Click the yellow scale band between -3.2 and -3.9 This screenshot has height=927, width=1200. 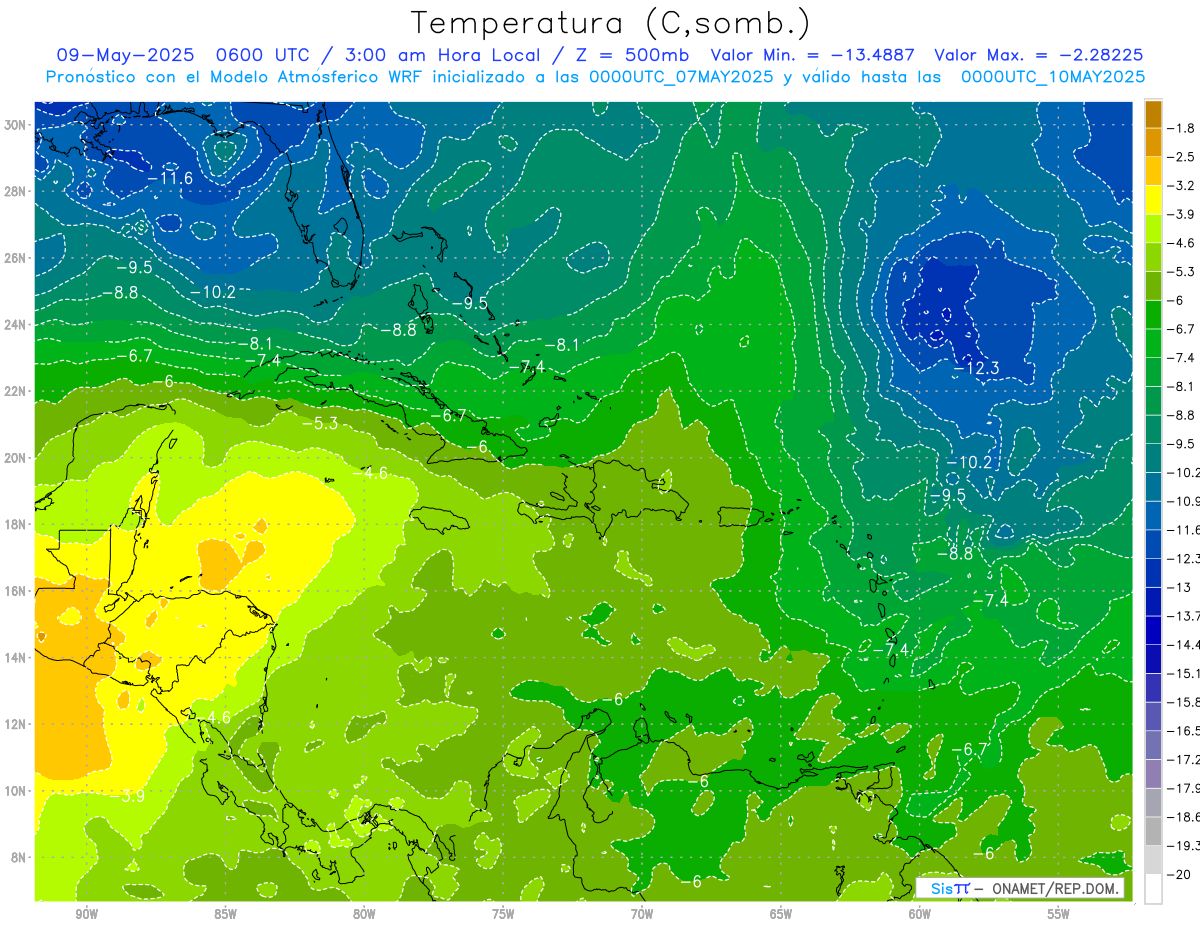coord(1153,200)
